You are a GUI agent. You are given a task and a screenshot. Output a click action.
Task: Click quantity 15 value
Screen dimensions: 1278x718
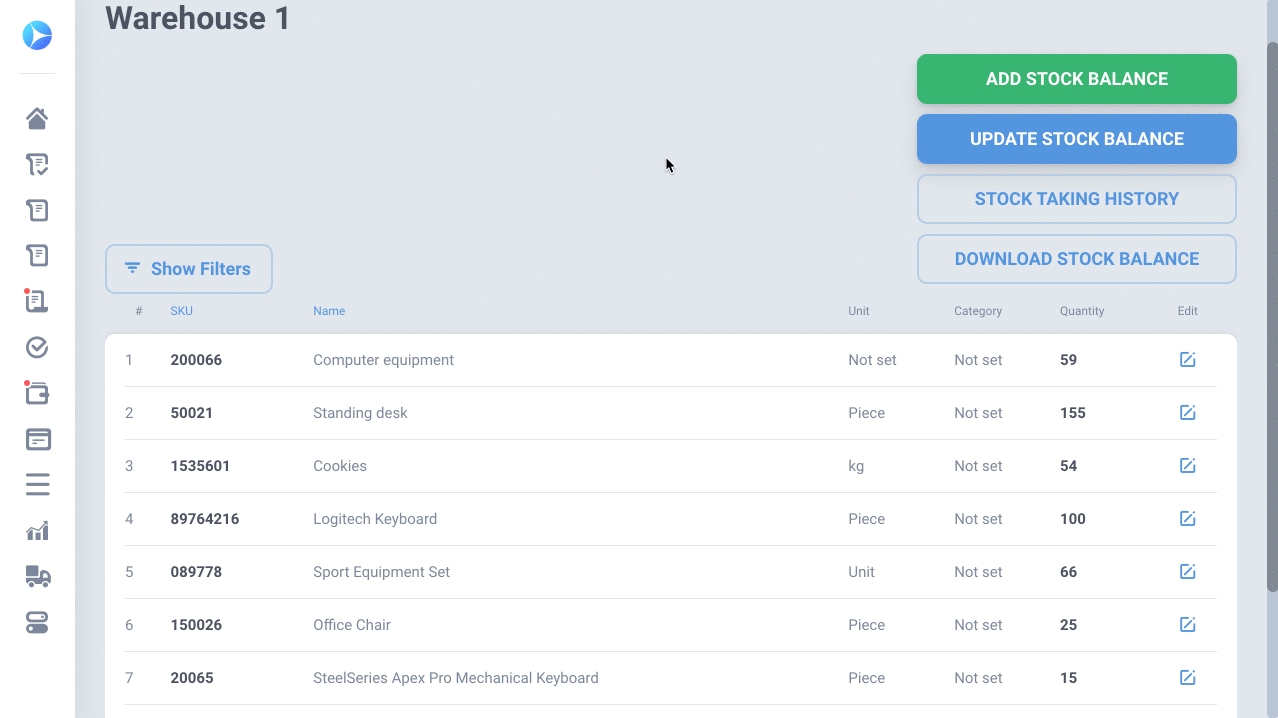click(x=1069, y=678)
